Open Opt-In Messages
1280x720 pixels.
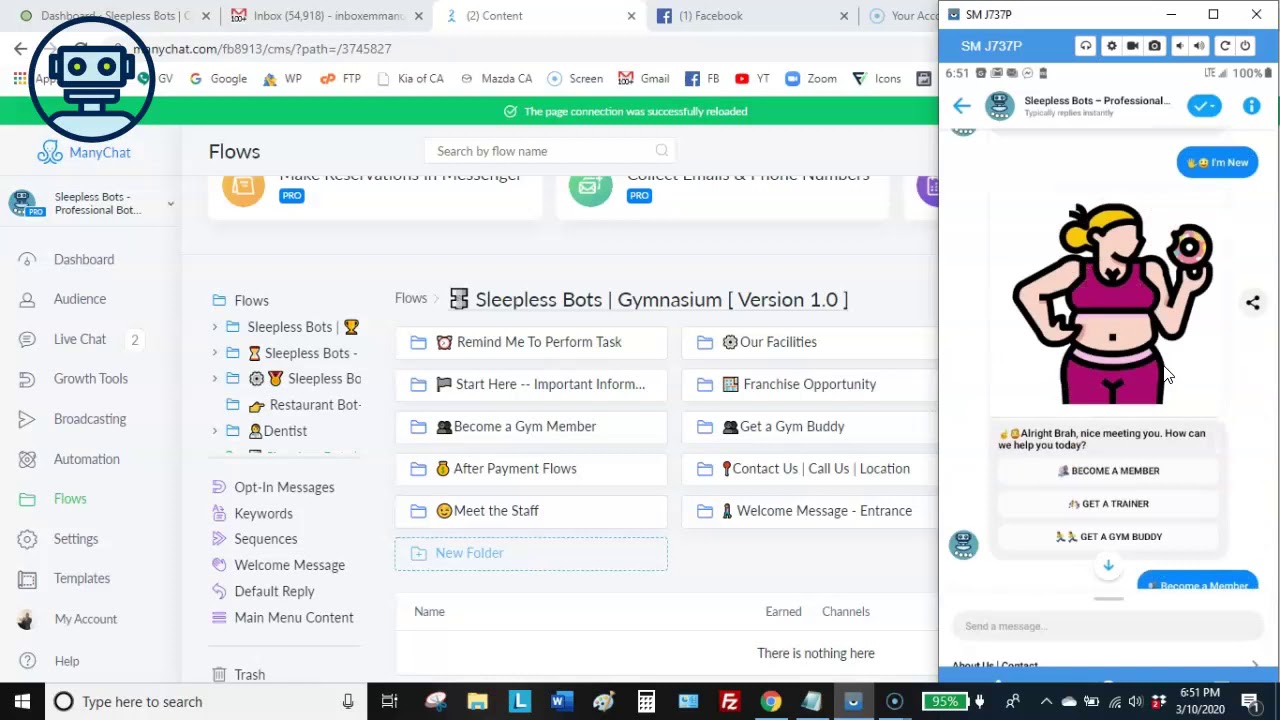[284, 487]
